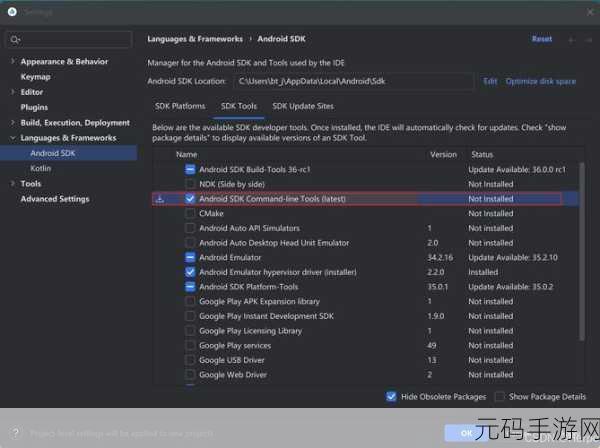
Task: Switch to SDK Platforms tab
Action: (180, 106)
